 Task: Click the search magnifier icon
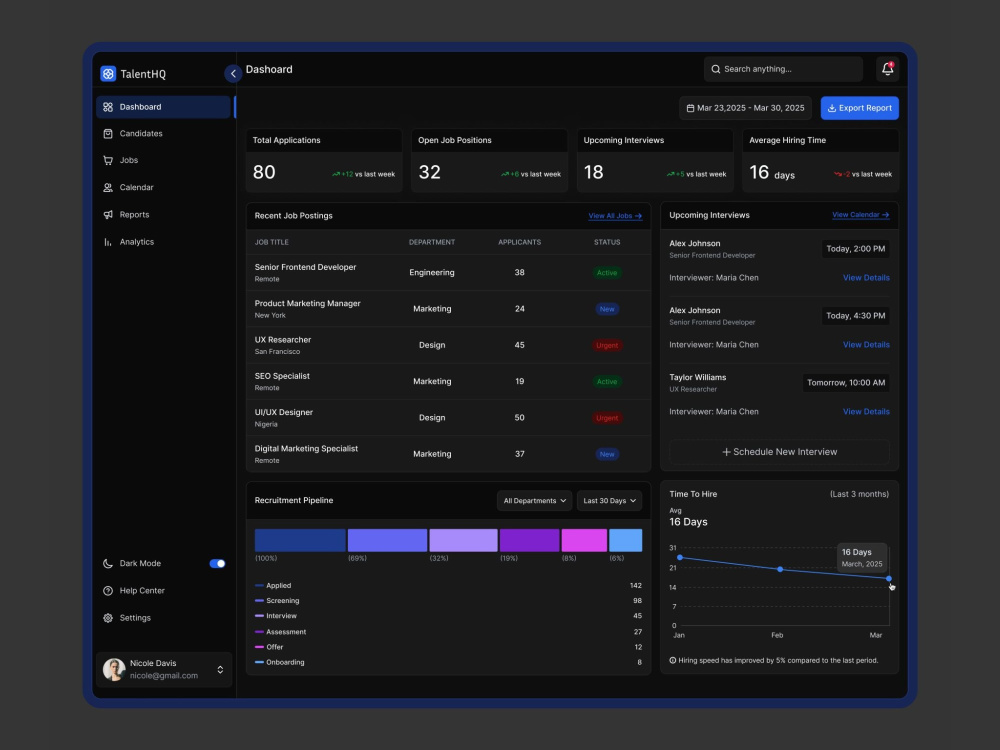click(716, 69)
